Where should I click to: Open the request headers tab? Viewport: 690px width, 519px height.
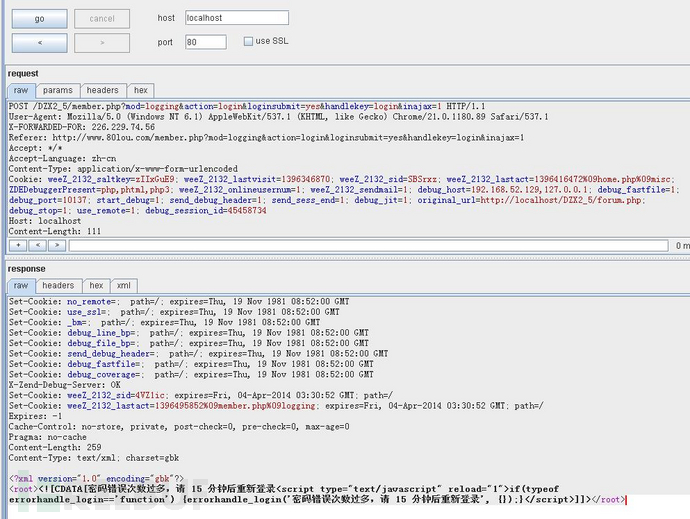(103, 90)
